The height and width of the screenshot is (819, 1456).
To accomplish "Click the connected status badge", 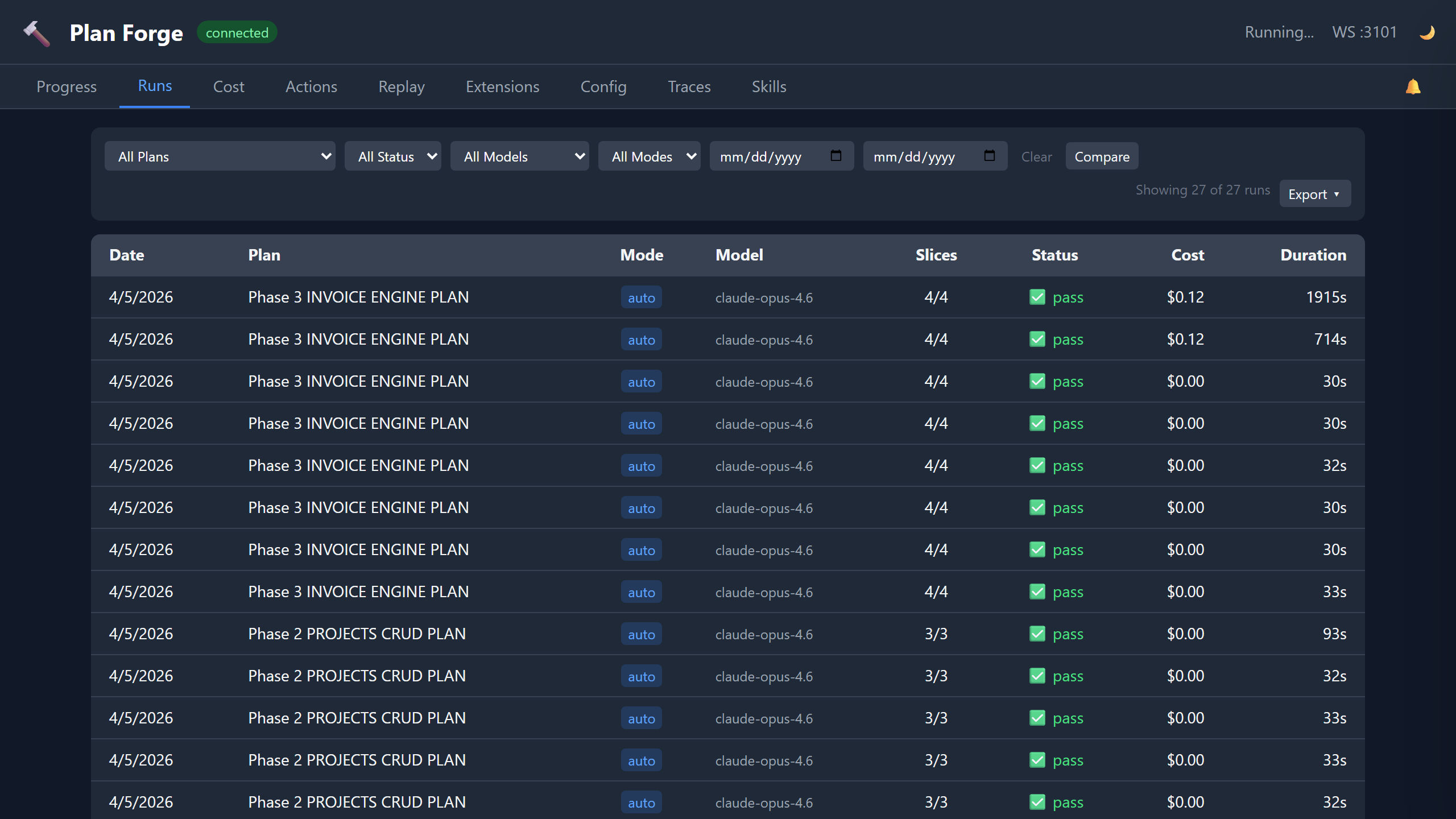I will pos(237,32).
